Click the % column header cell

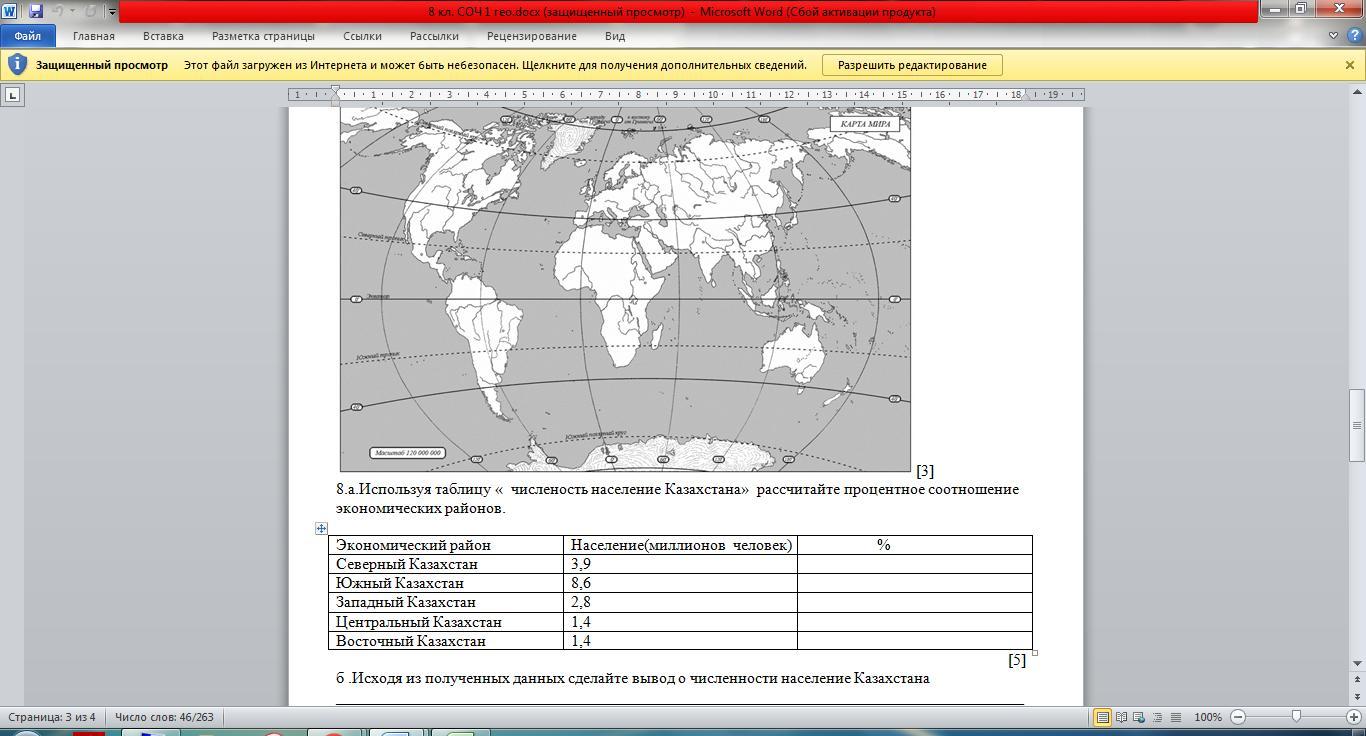point(914,545)
